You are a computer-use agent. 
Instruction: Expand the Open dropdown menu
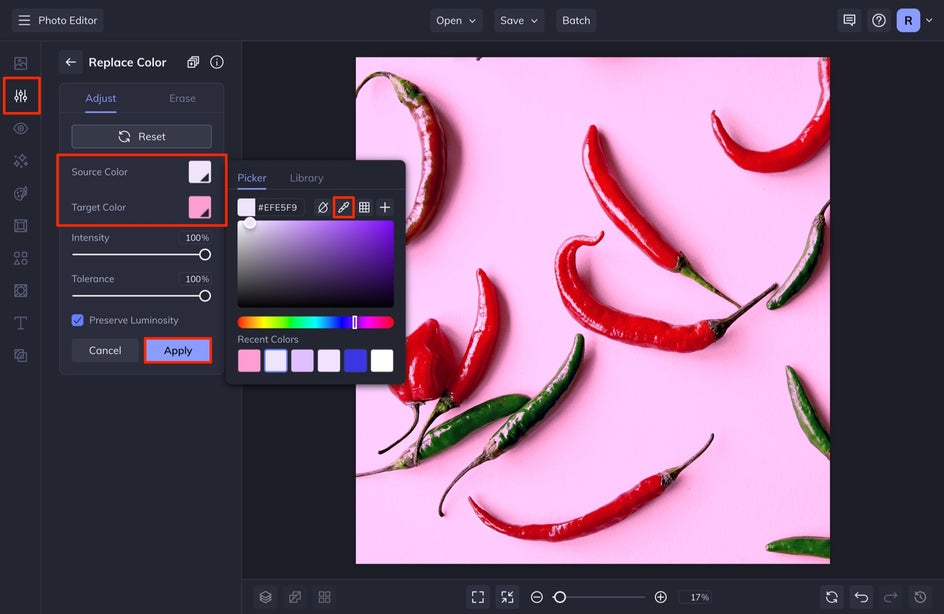pos(456,20)
